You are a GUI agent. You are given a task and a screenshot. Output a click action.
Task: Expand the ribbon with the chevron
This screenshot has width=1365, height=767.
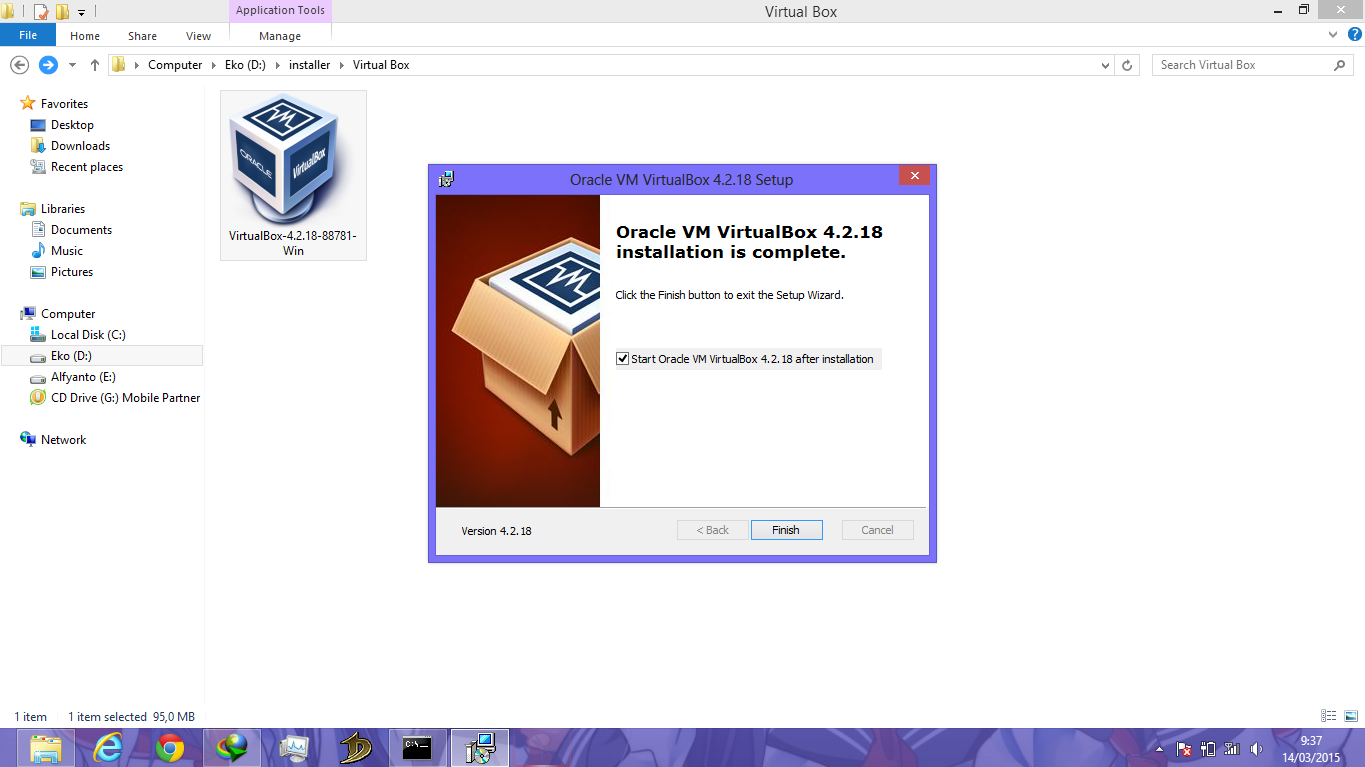tap(1332, 34)
